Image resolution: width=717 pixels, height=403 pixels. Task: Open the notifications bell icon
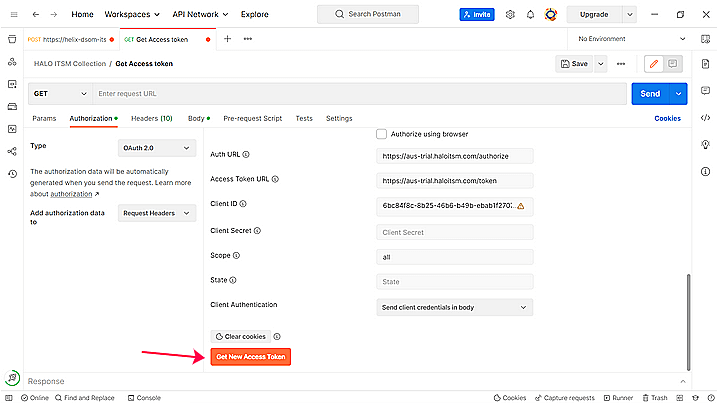tap(530, 15)
